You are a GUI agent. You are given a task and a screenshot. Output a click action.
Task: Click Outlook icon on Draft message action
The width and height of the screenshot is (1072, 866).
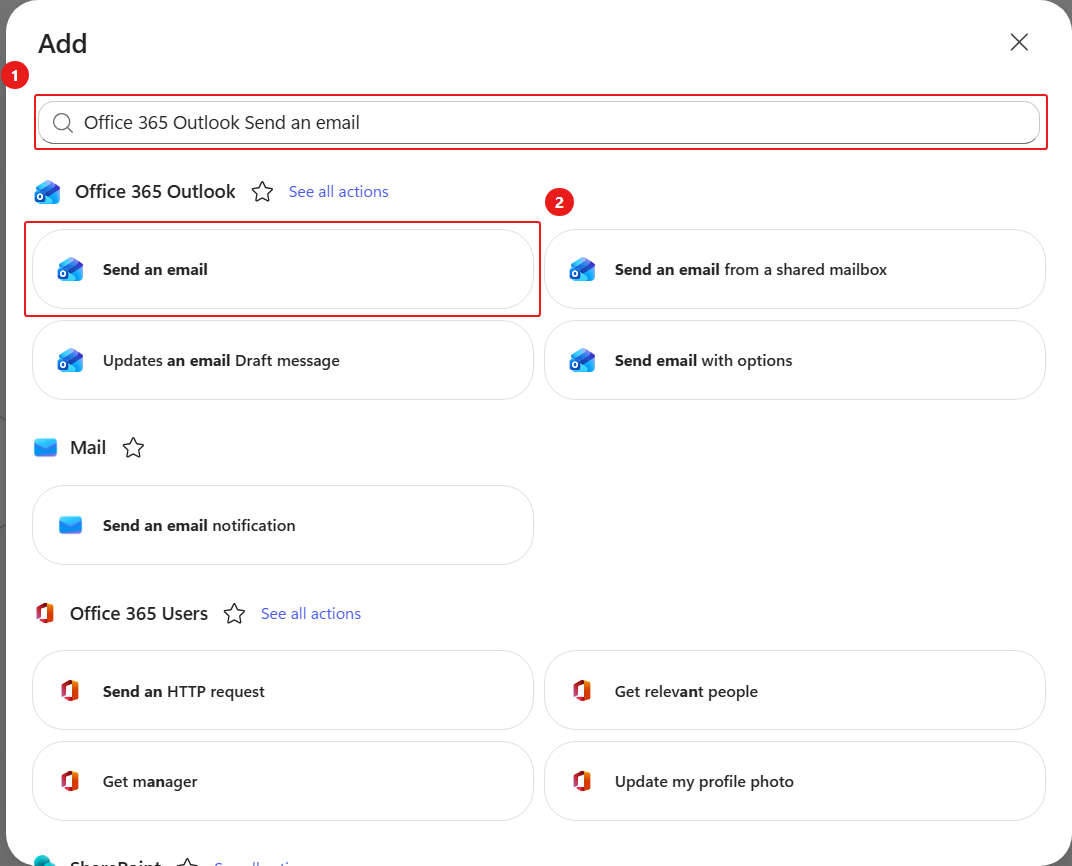coord(70,360)
